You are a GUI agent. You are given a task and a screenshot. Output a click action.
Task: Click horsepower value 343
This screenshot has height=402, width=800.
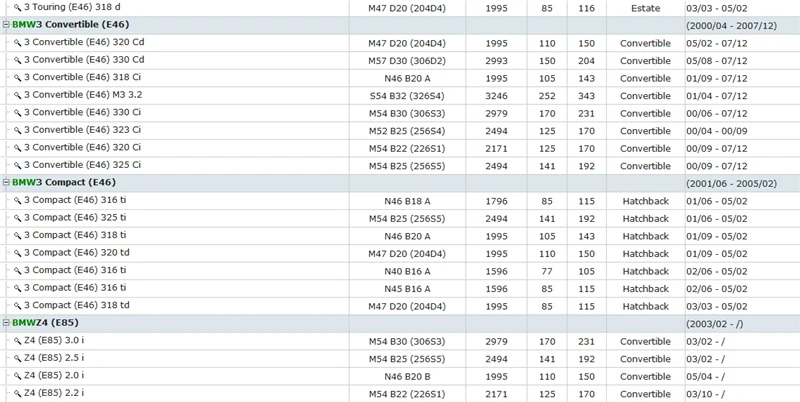(x=587, y=96)
